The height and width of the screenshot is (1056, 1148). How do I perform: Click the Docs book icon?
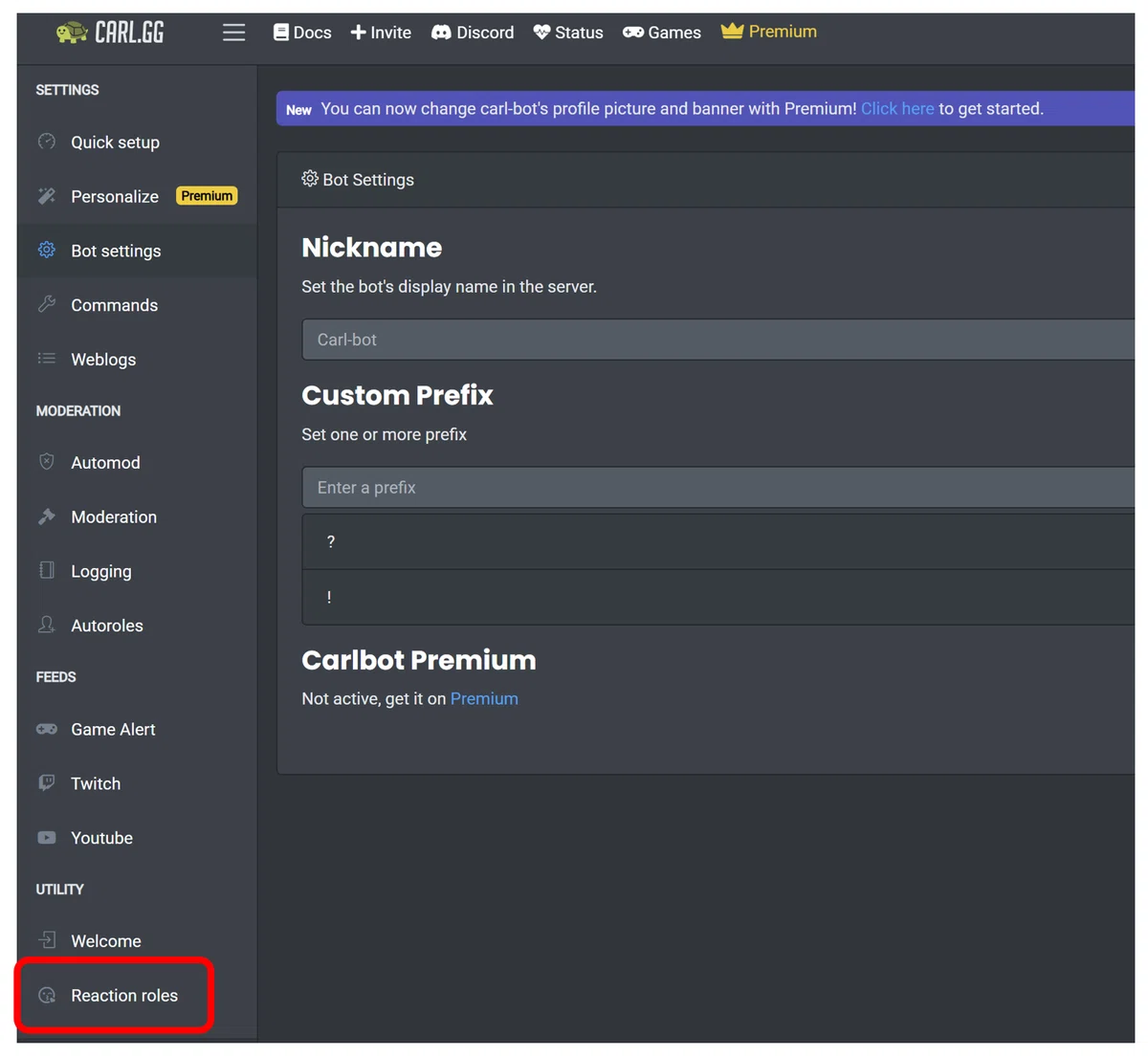(x=281, y=33)
